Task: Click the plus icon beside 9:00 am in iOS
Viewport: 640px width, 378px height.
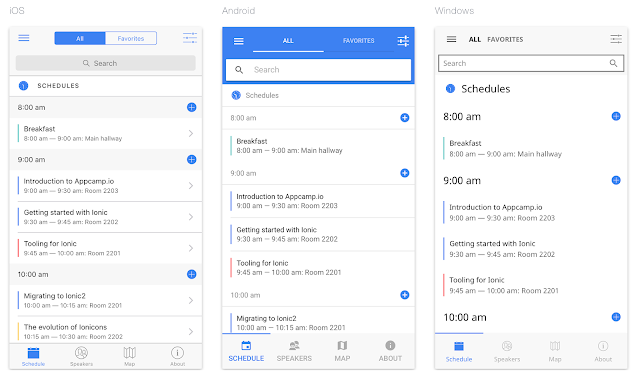Action: click(x=191, y=160)
